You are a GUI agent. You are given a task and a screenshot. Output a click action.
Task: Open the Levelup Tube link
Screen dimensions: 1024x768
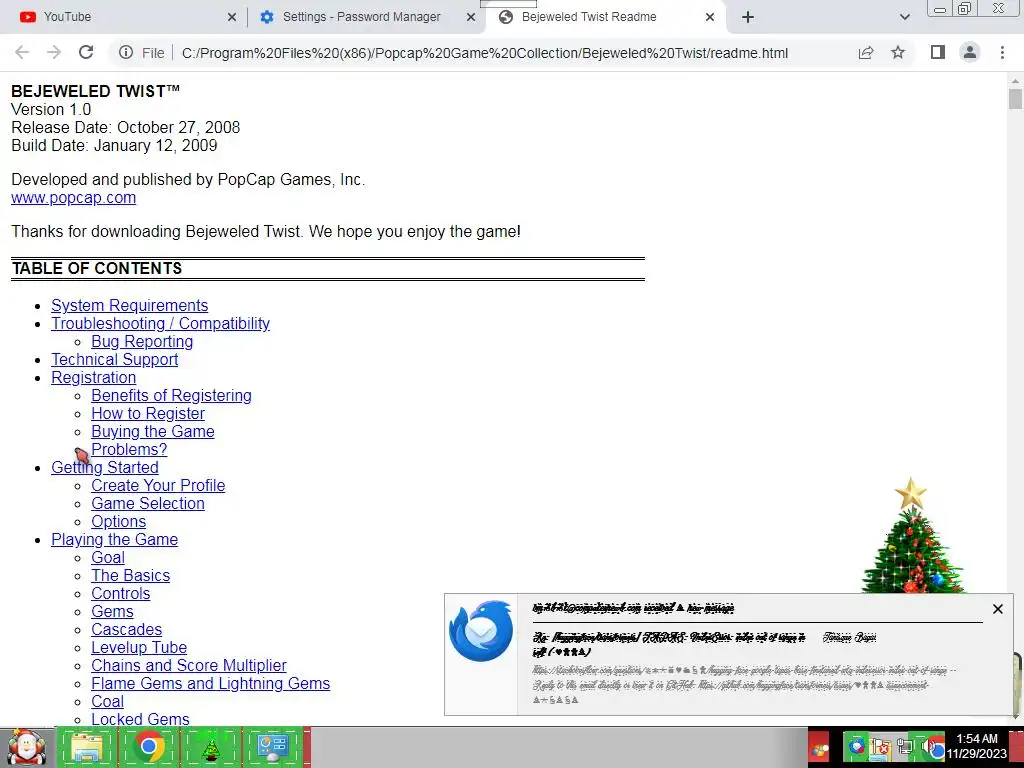click(x=139, y=648)
